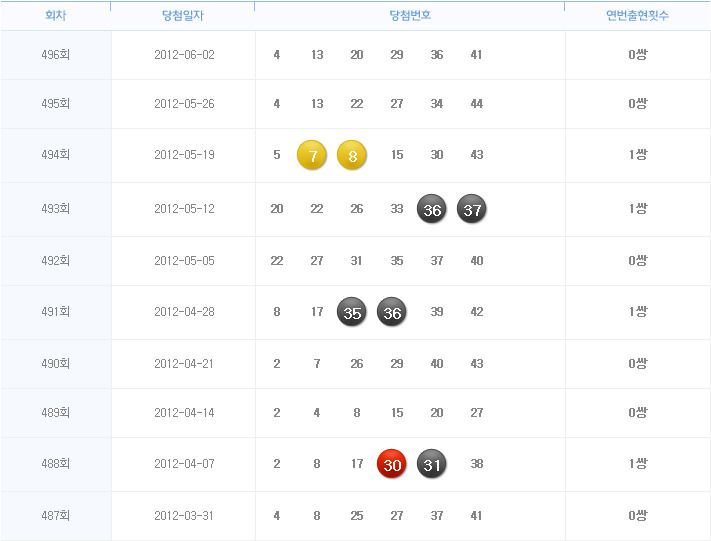
Task: Click number 31 in the 492회 row
Action: [356, 261]
